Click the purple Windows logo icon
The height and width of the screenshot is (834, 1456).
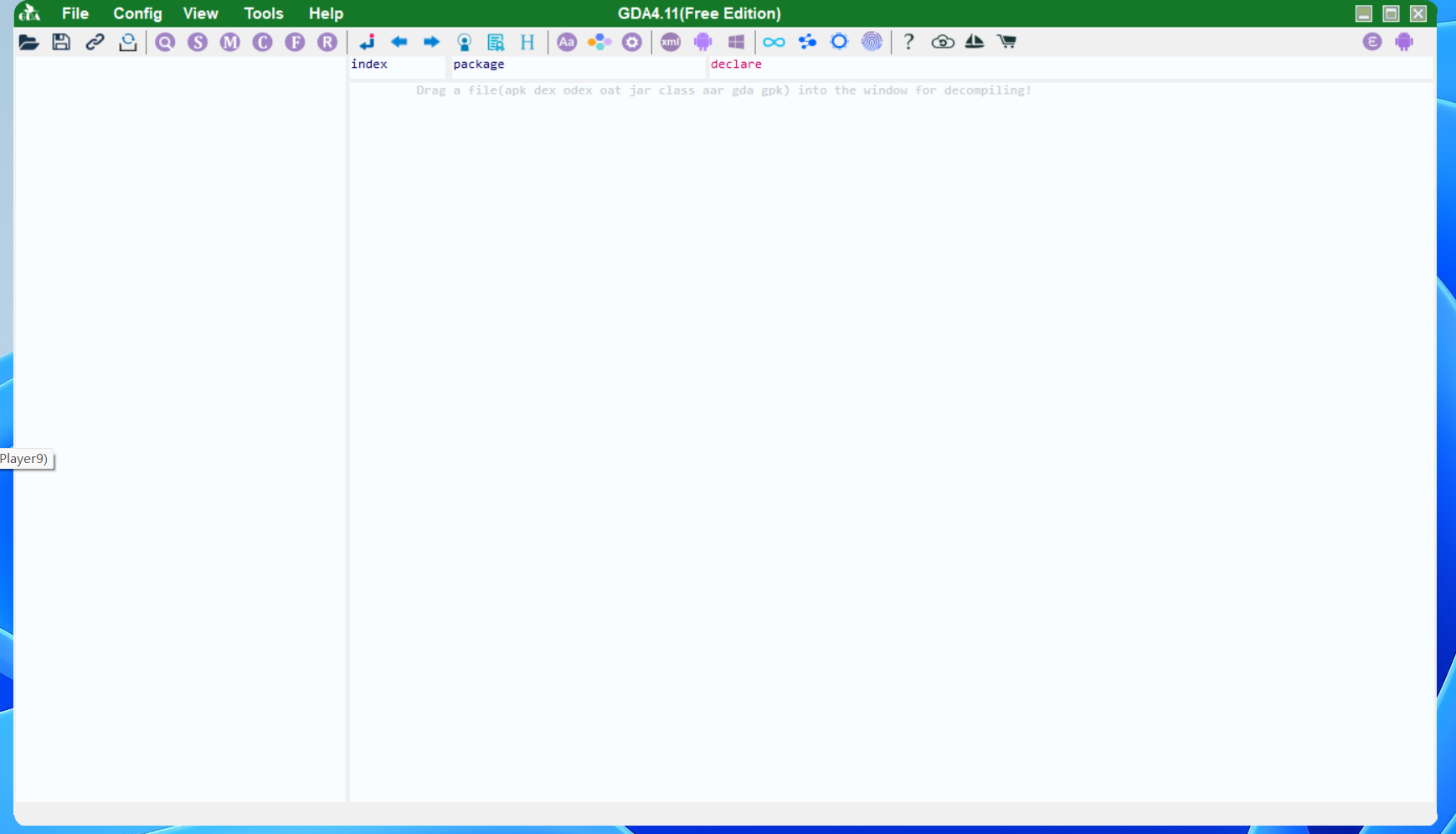tap(736, 42)
